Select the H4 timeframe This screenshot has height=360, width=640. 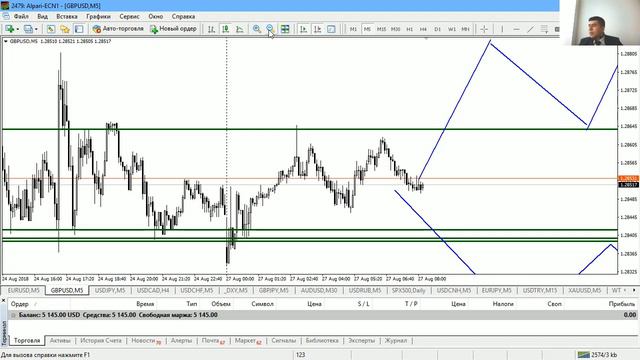pos(423,29)
